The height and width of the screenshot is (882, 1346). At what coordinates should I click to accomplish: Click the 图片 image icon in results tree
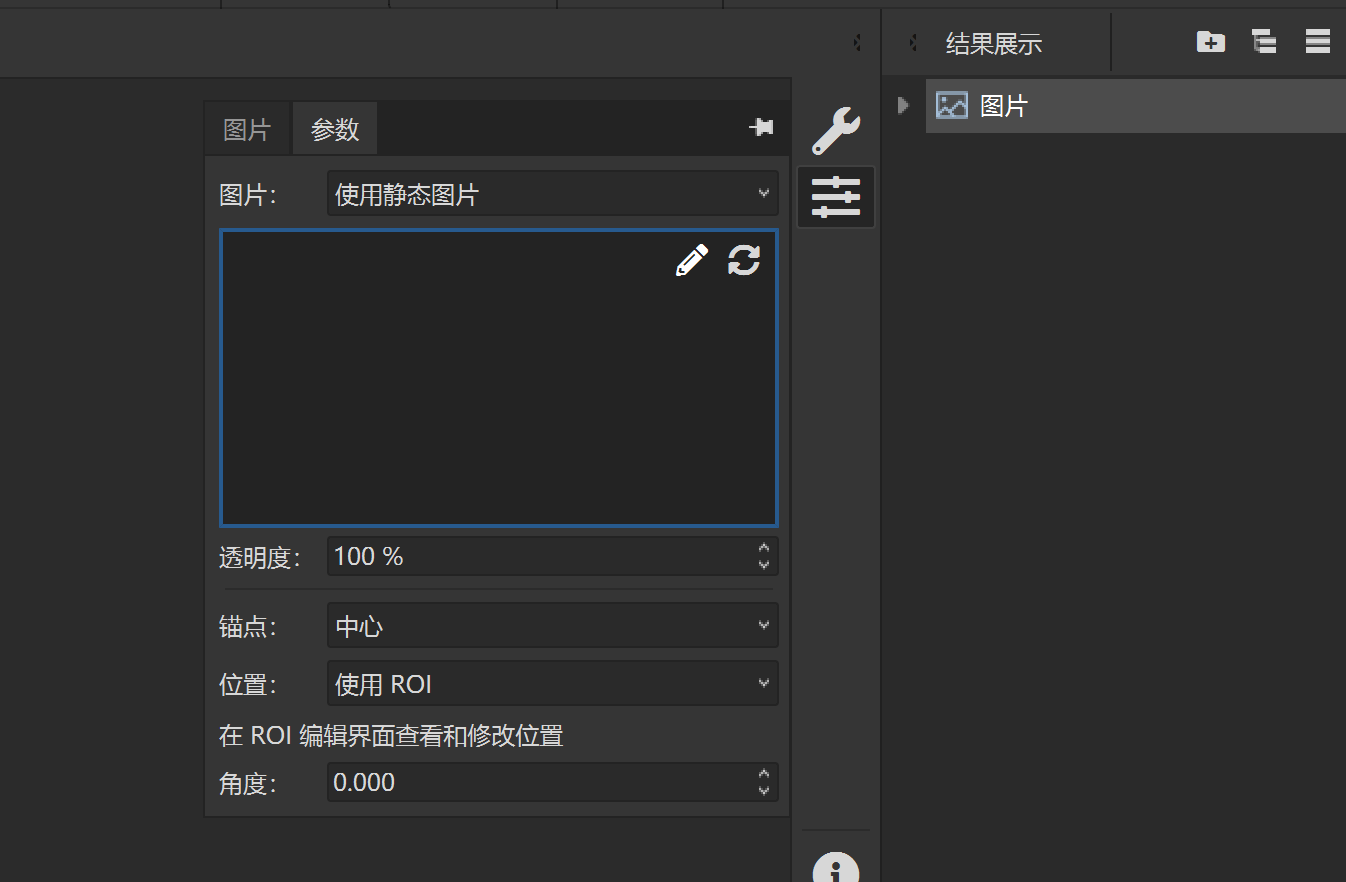click(x=951, y=105)
